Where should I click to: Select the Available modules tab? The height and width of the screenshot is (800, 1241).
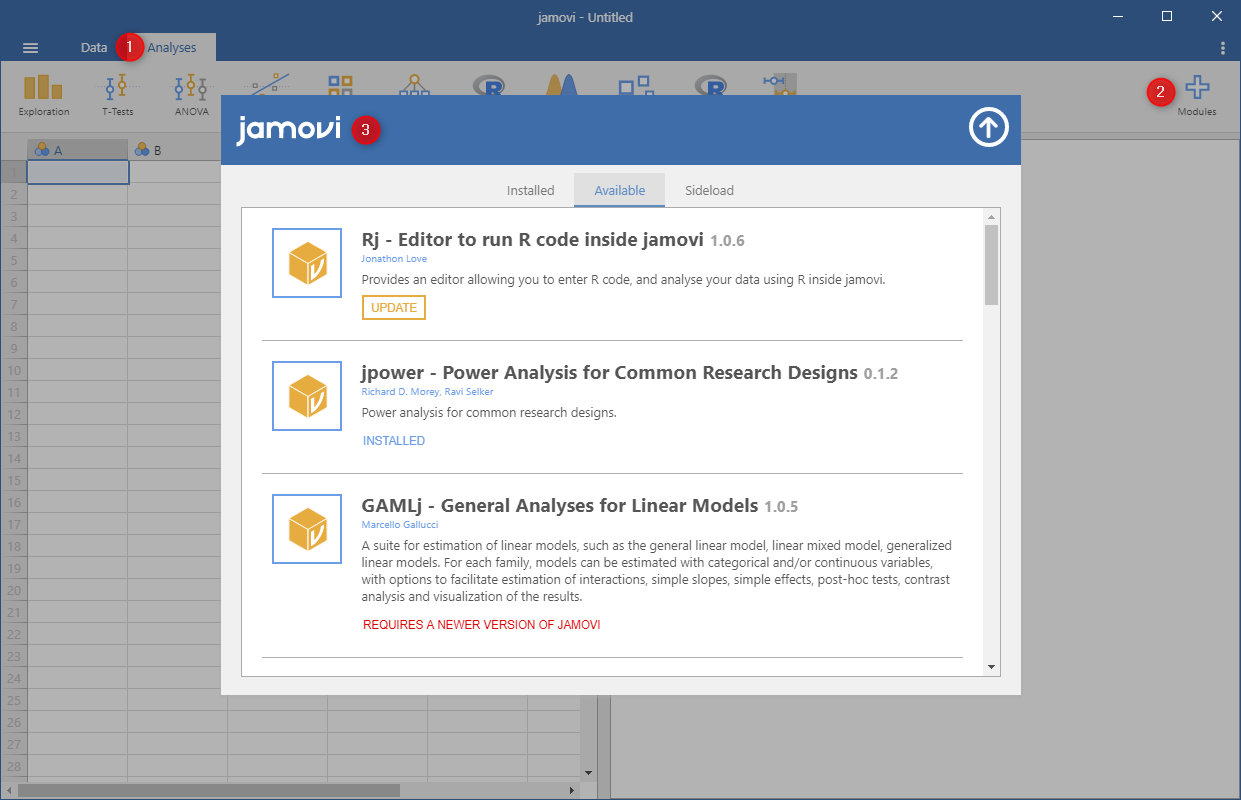click(619, 190)
